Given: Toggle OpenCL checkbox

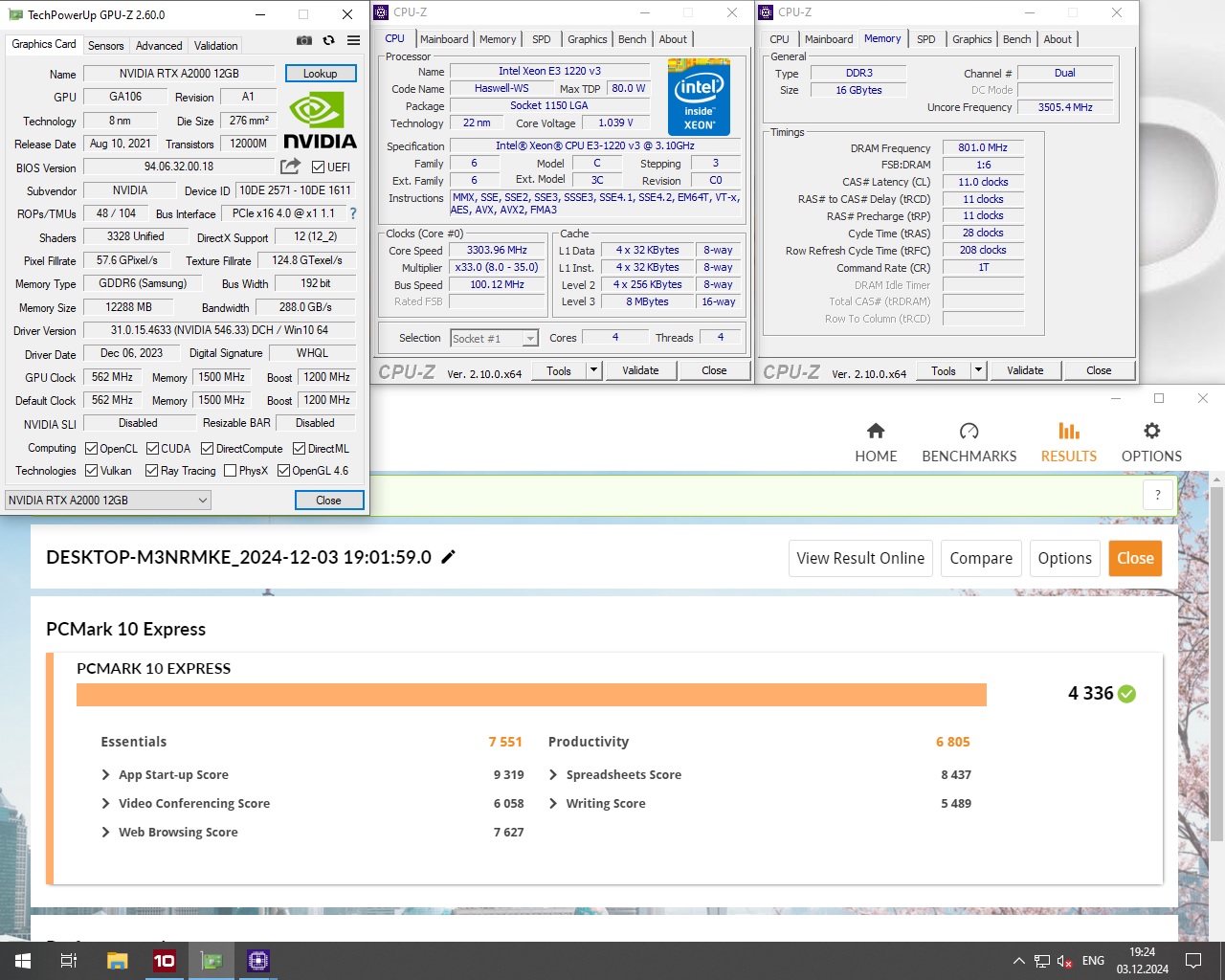Looking at the screenshot, I should pos(92,448).
